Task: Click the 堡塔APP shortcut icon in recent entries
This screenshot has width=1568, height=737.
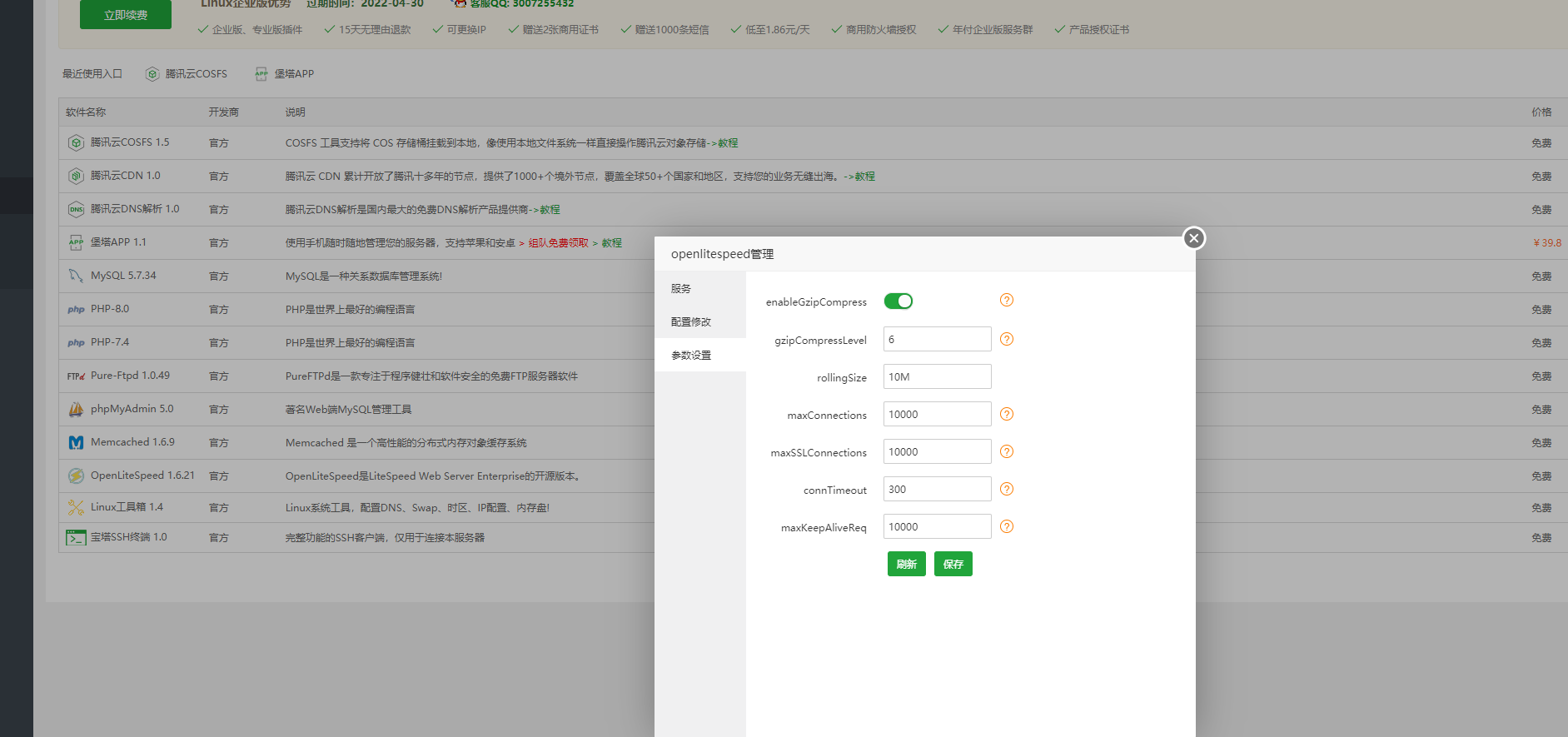Action: pos(261,74)
